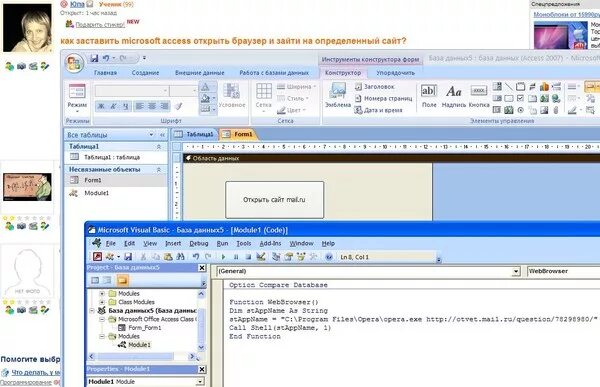
Task: Open Все таблицы navigation dropdown
Action: (151, 135)
